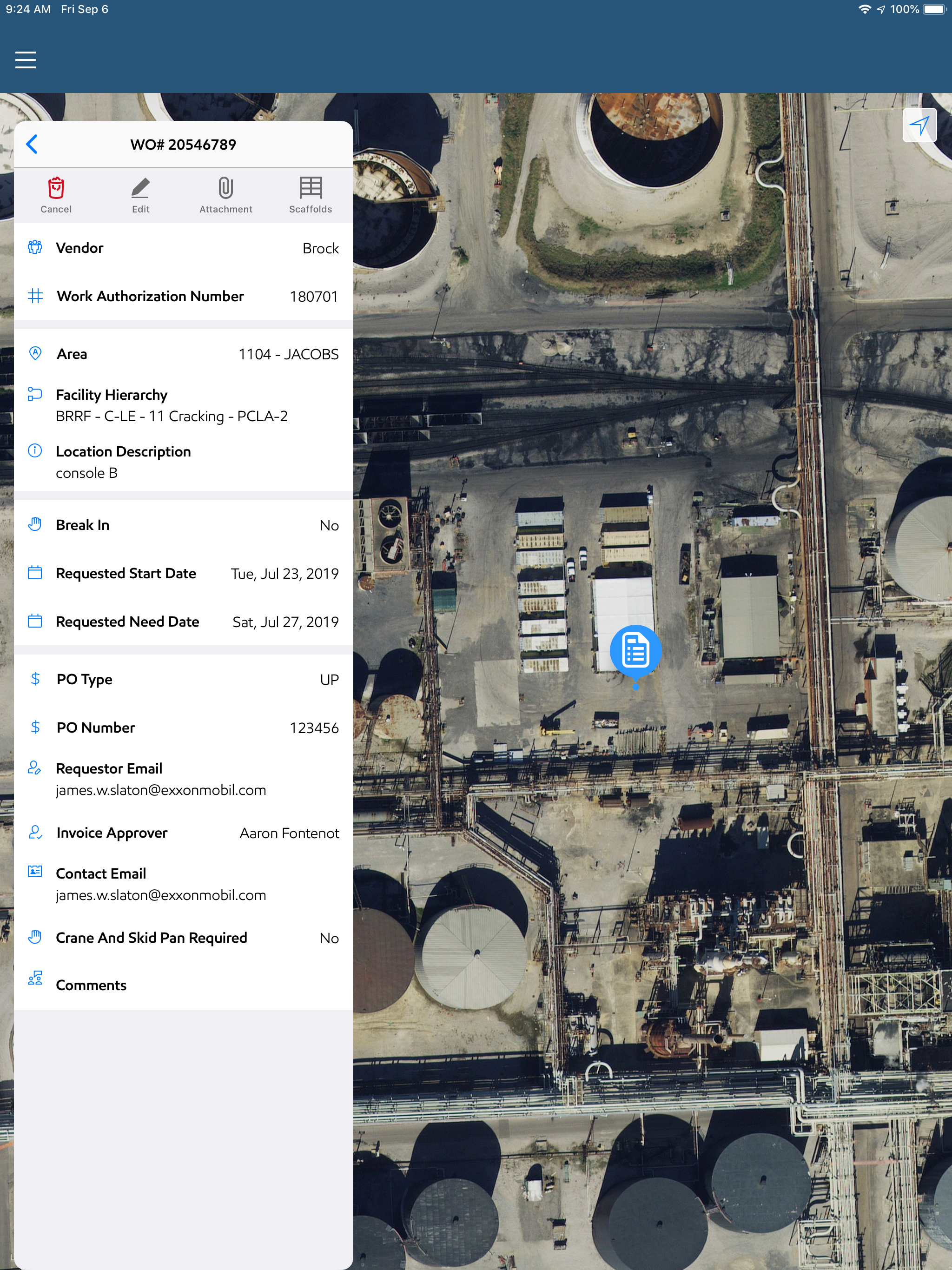Tap the Requested Need Date calendar icon
This screenshot has height=1270, width=952.
coord(35,621)
